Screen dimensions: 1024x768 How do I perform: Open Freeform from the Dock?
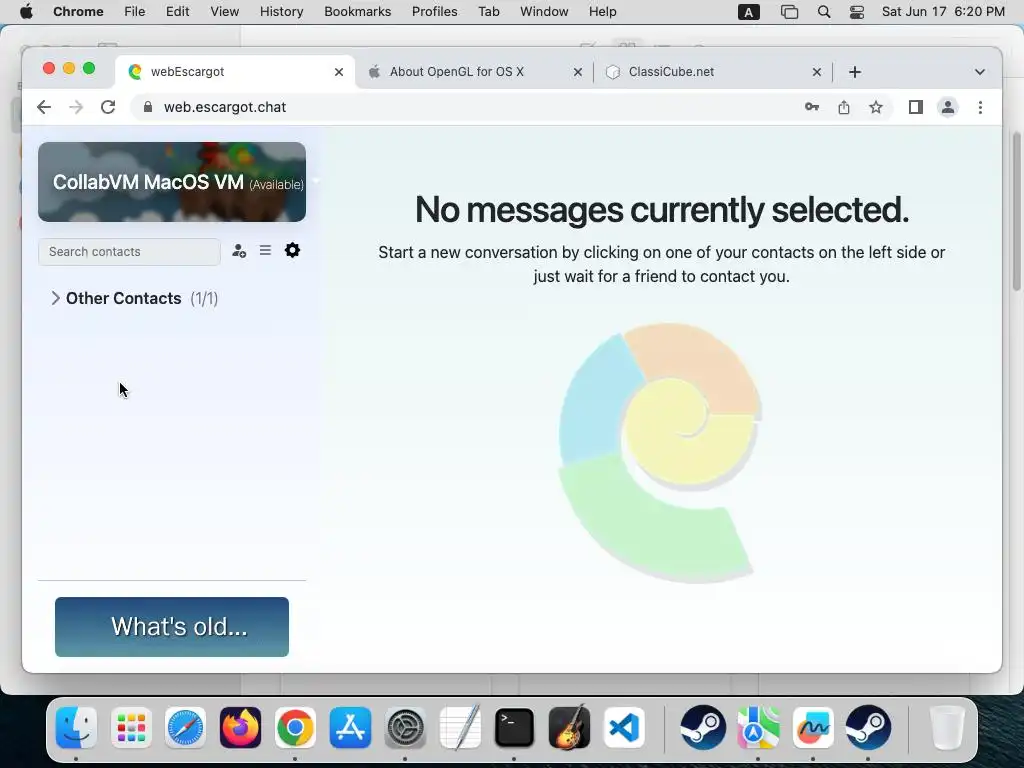(x=813, y=728)
